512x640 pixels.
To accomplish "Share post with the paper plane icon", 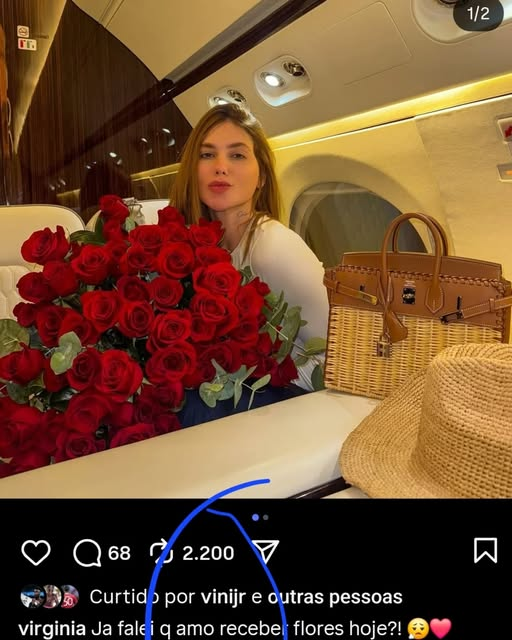I will pyautogui.click(x=266, y=551).
